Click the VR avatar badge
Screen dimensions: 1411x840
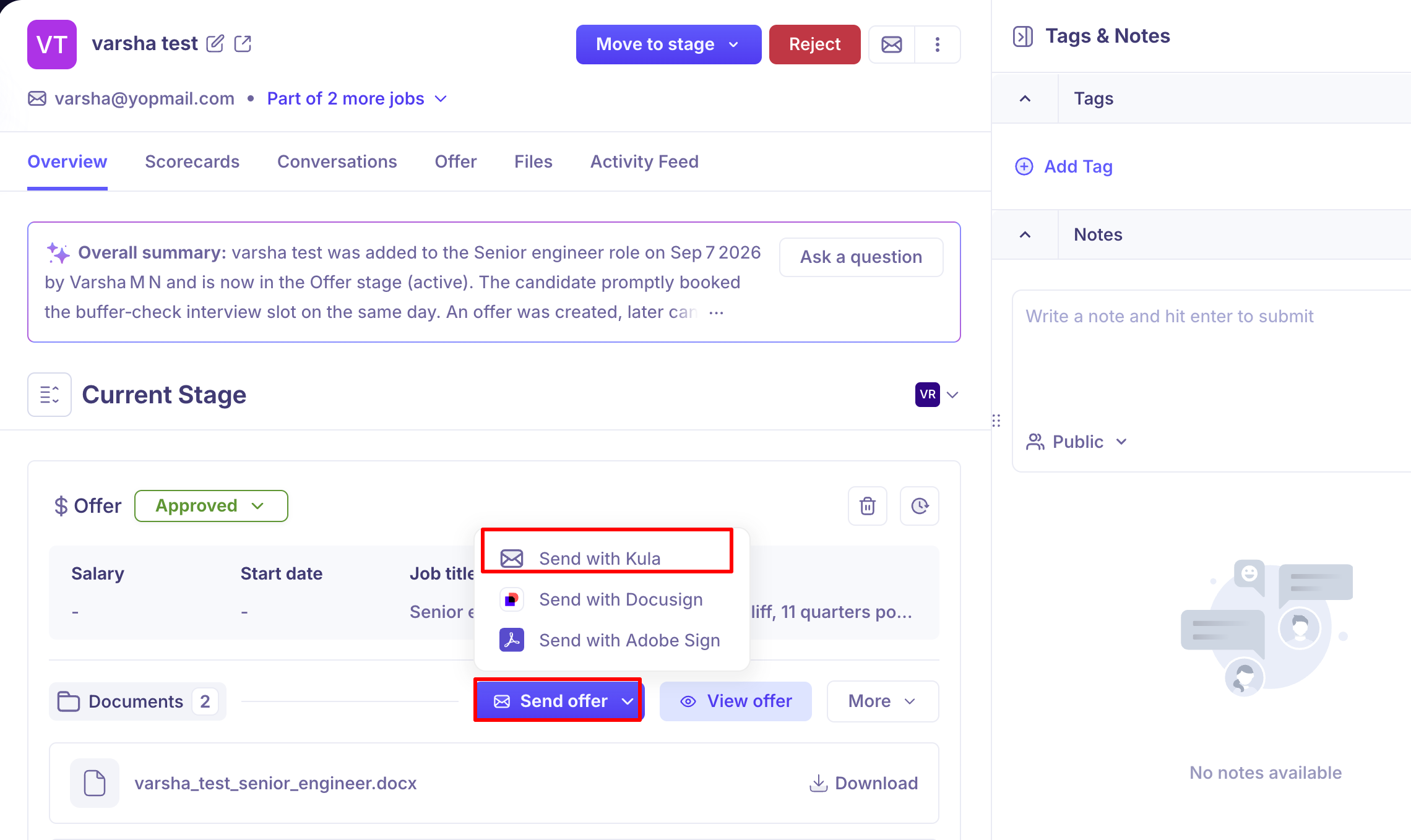[x=927, y=395]
